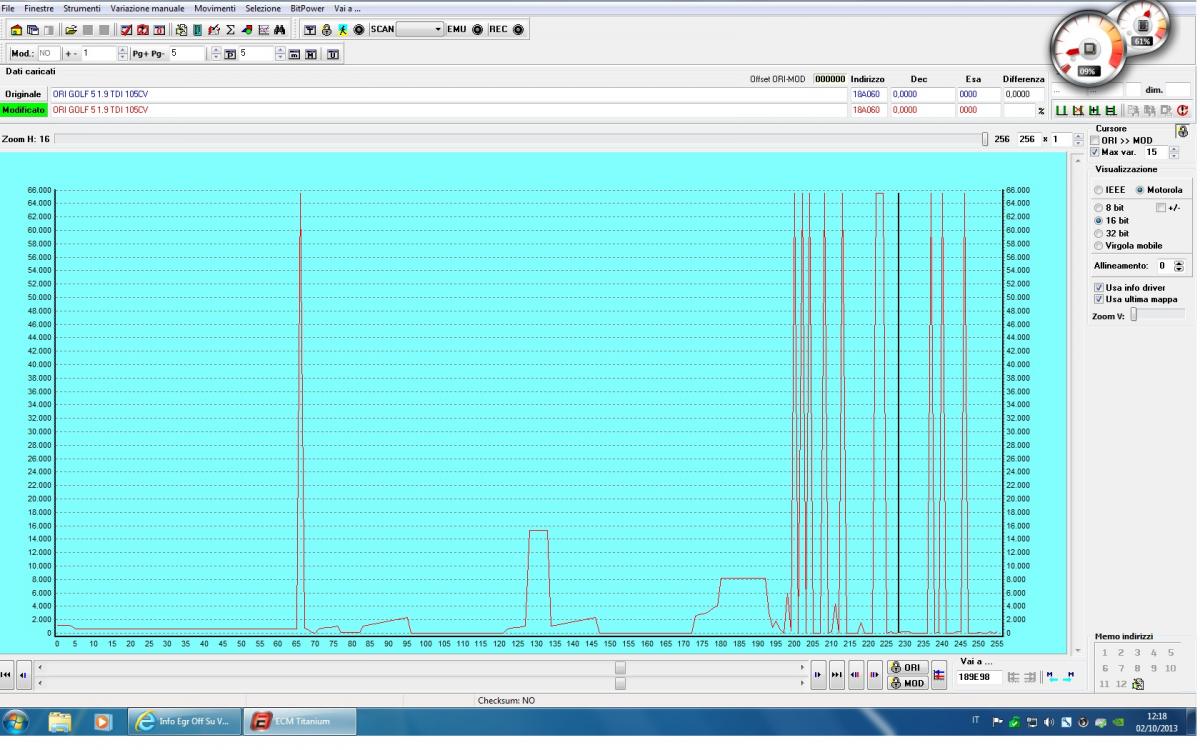Screen dimensions: 1200x750
Task: Click the Originale label button
Action: 24,94
